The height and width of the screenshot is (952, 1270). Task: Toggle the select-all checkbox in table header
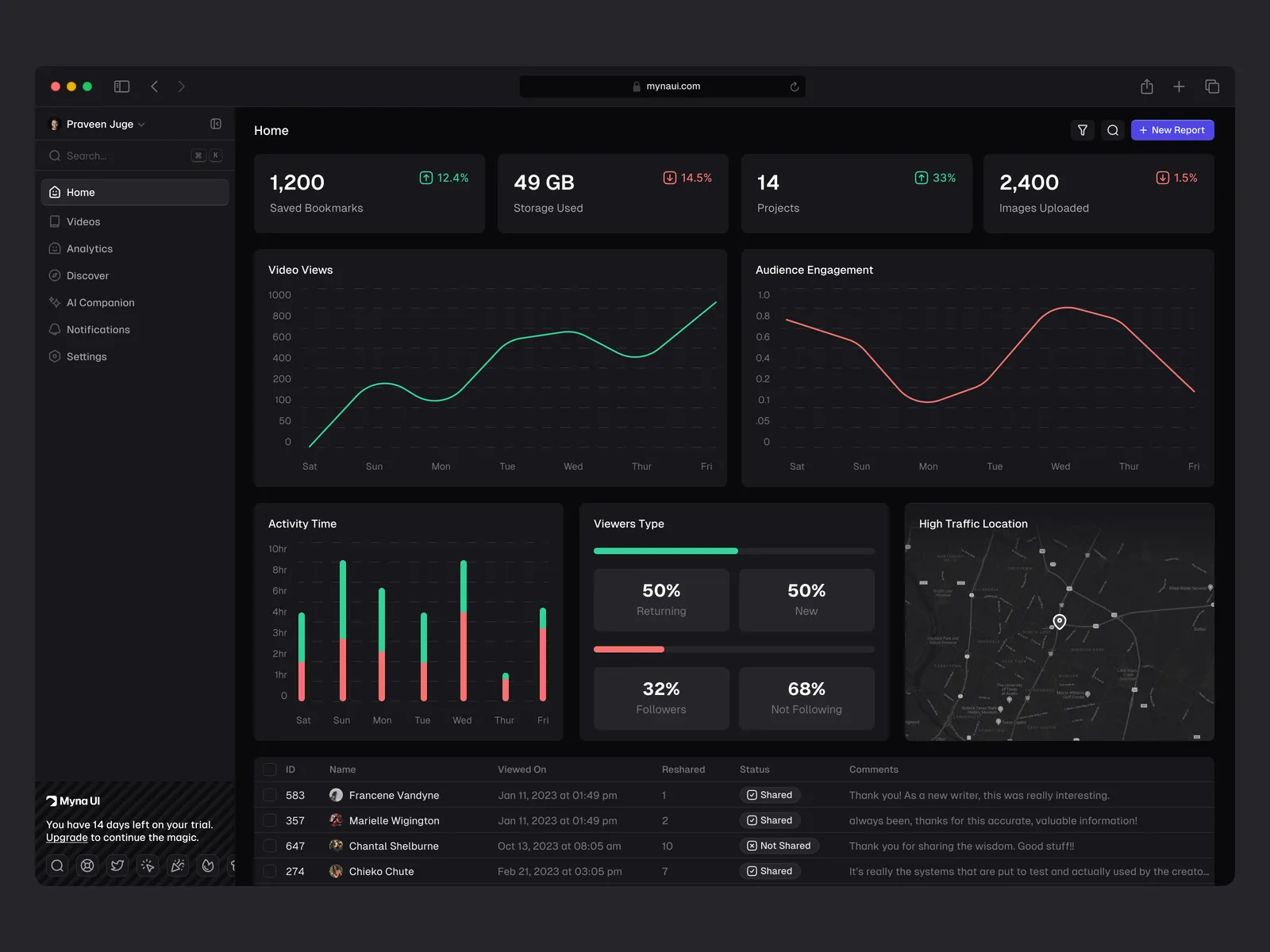tap(270, 770)
